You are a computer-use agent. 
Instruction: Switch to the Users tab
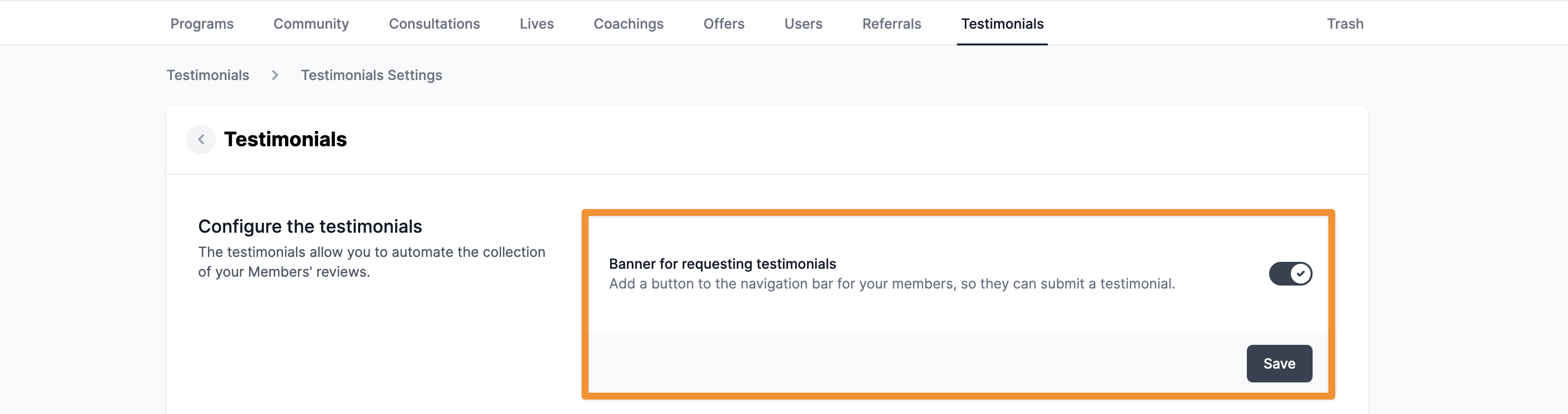[803, 24]
